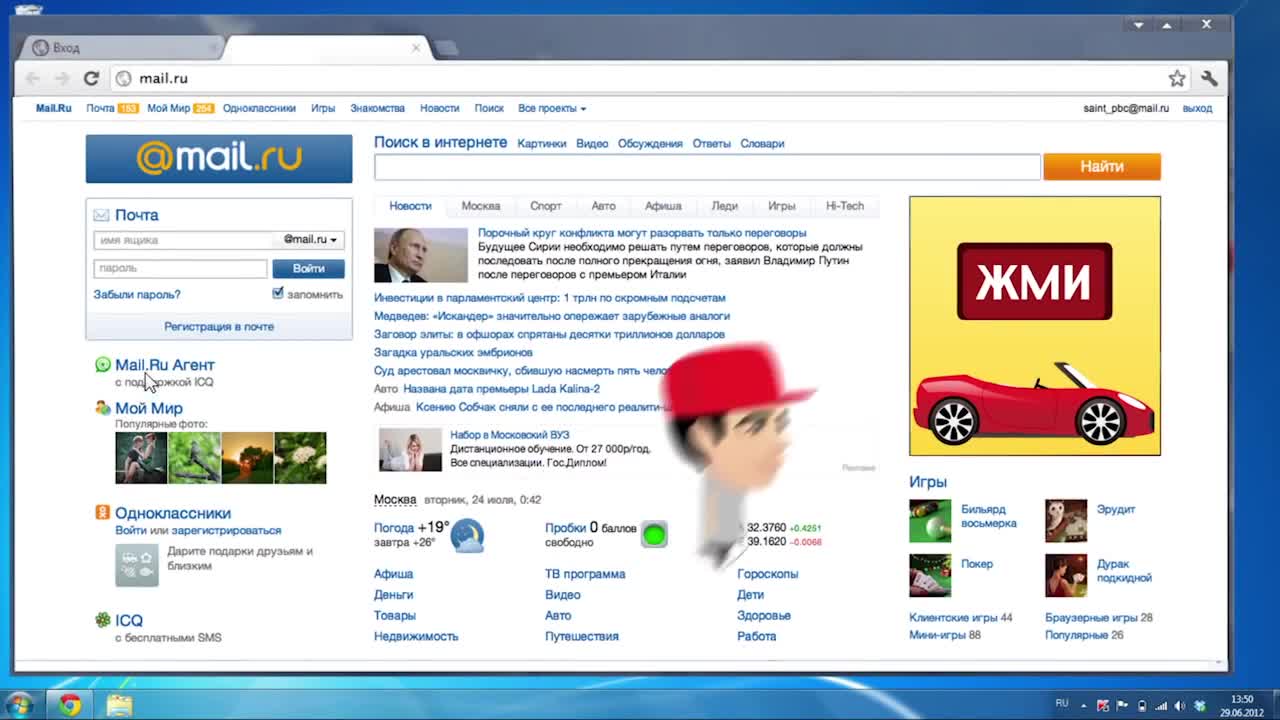The image size is (1280, 720).
Task: Switch to the Hi-Tech news tab
Action: click(x=845, y=206)
